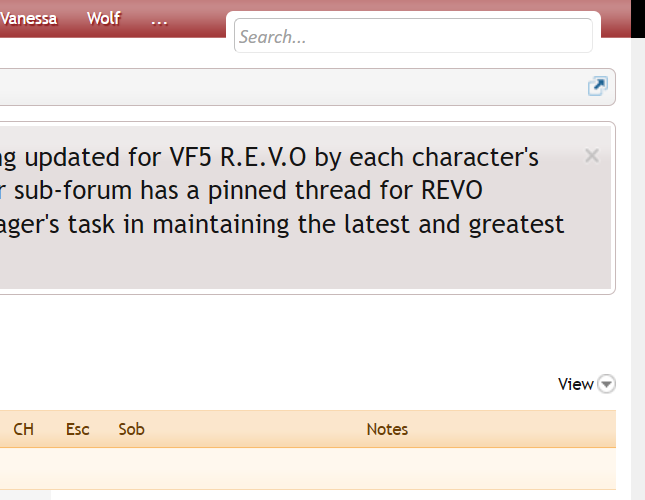The height and width of the screenshot is (500, 645).
Task: Open the Vanessa character tab
Action: coord(28,18)
